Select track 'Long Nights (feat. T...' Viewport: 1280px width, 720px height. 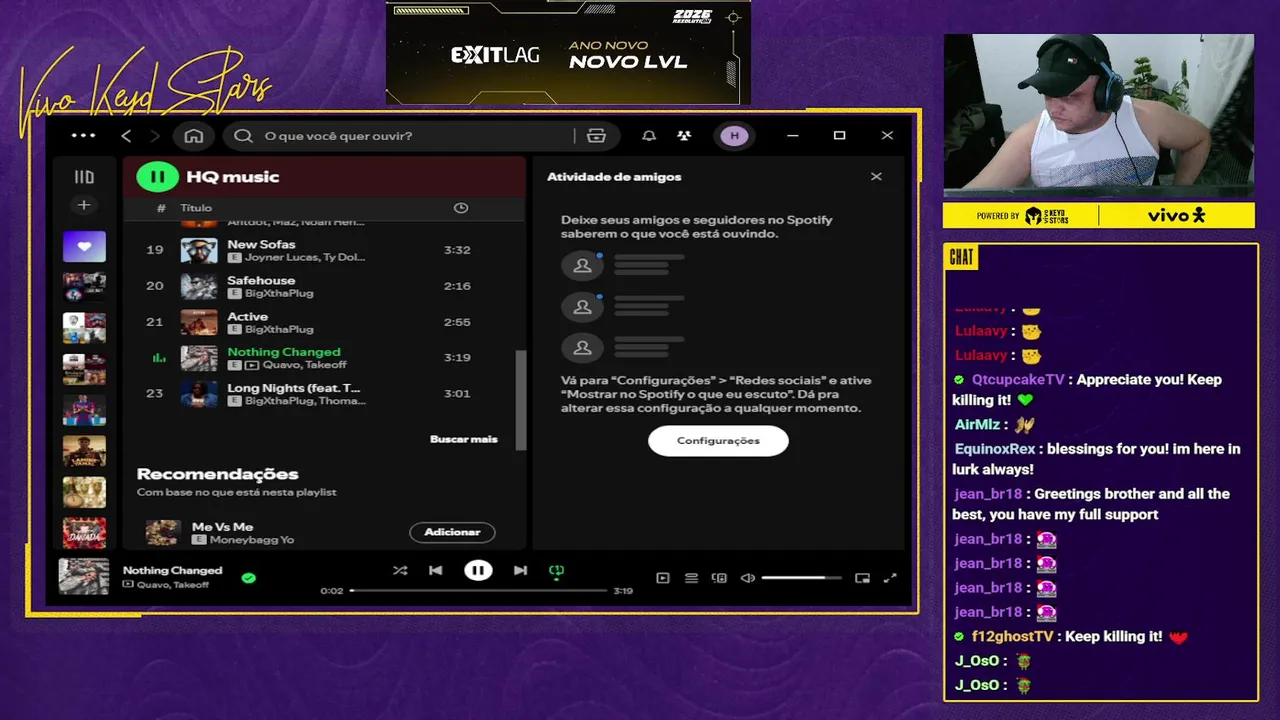294,388
